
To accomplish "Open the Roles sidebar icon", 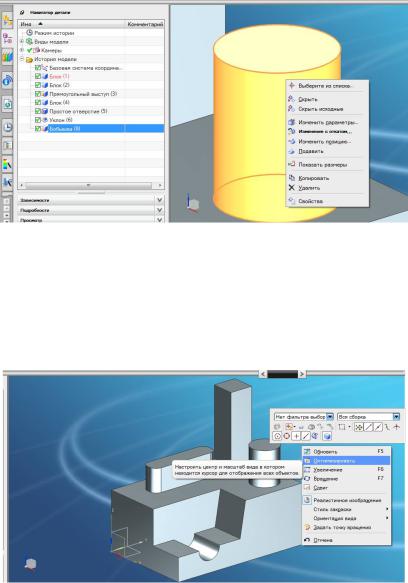I will click(x=7, y=181).
